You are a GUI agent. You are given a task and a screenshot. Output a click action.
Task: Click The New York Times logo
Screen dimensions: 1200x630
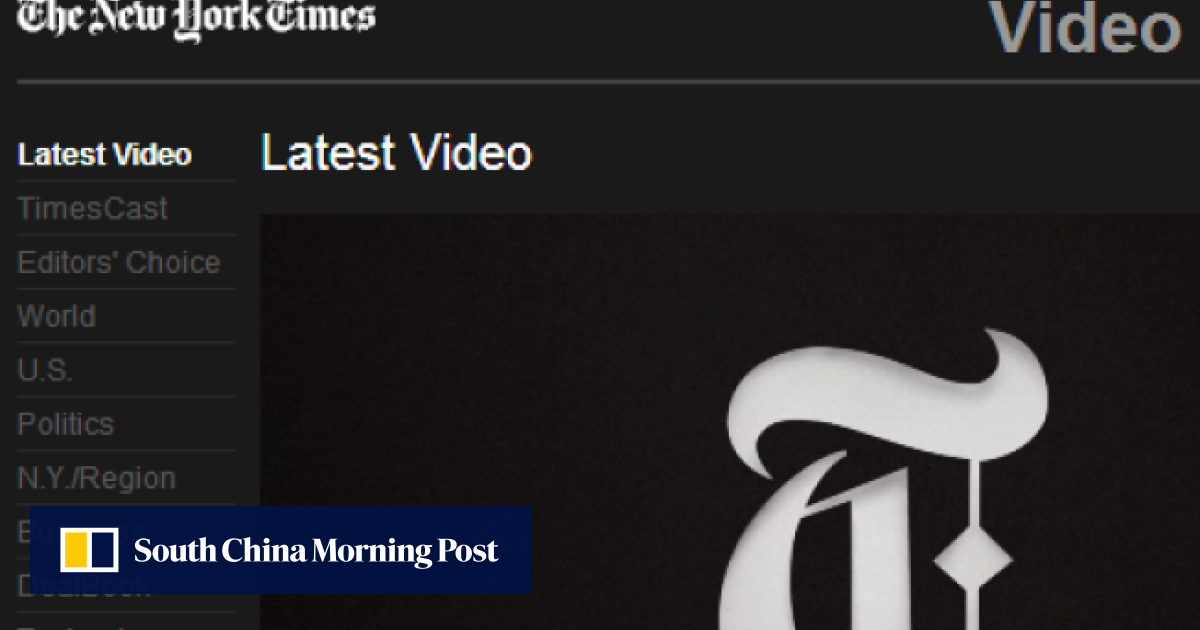[196, 18]
